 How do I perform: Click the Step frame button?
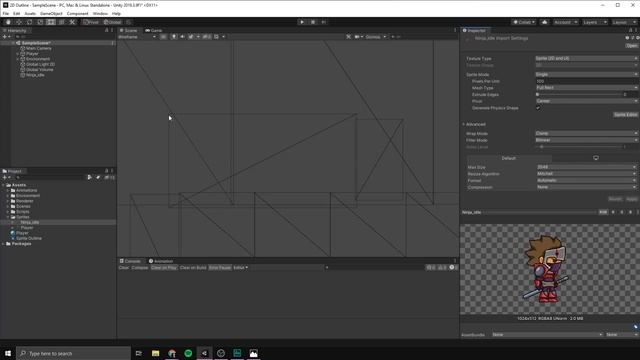(324, 22)
